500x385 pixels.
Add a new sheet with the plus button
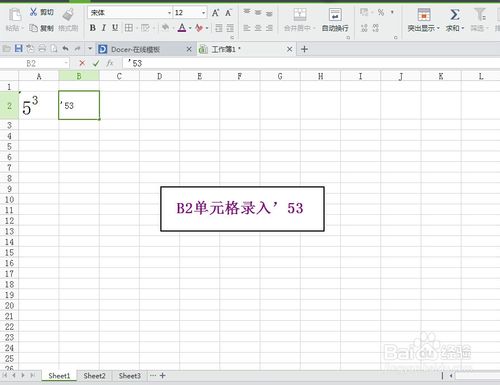[162, 376]
